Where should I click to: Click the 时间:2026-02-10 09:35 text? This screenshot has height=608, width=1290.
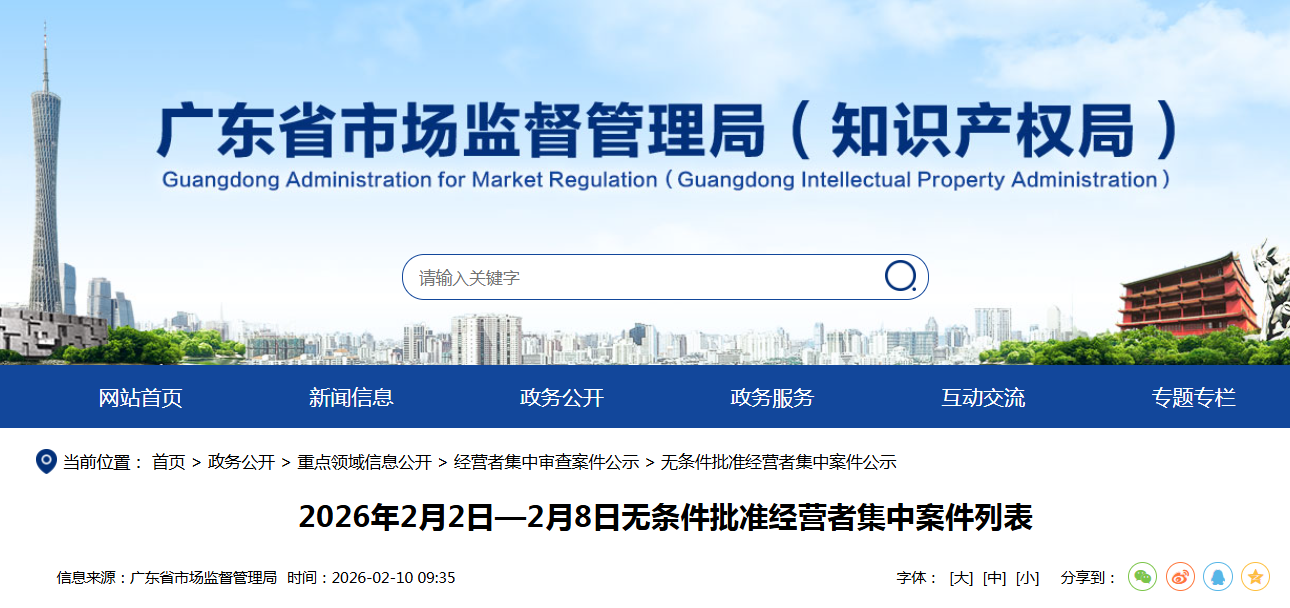(x=371, y=578)
